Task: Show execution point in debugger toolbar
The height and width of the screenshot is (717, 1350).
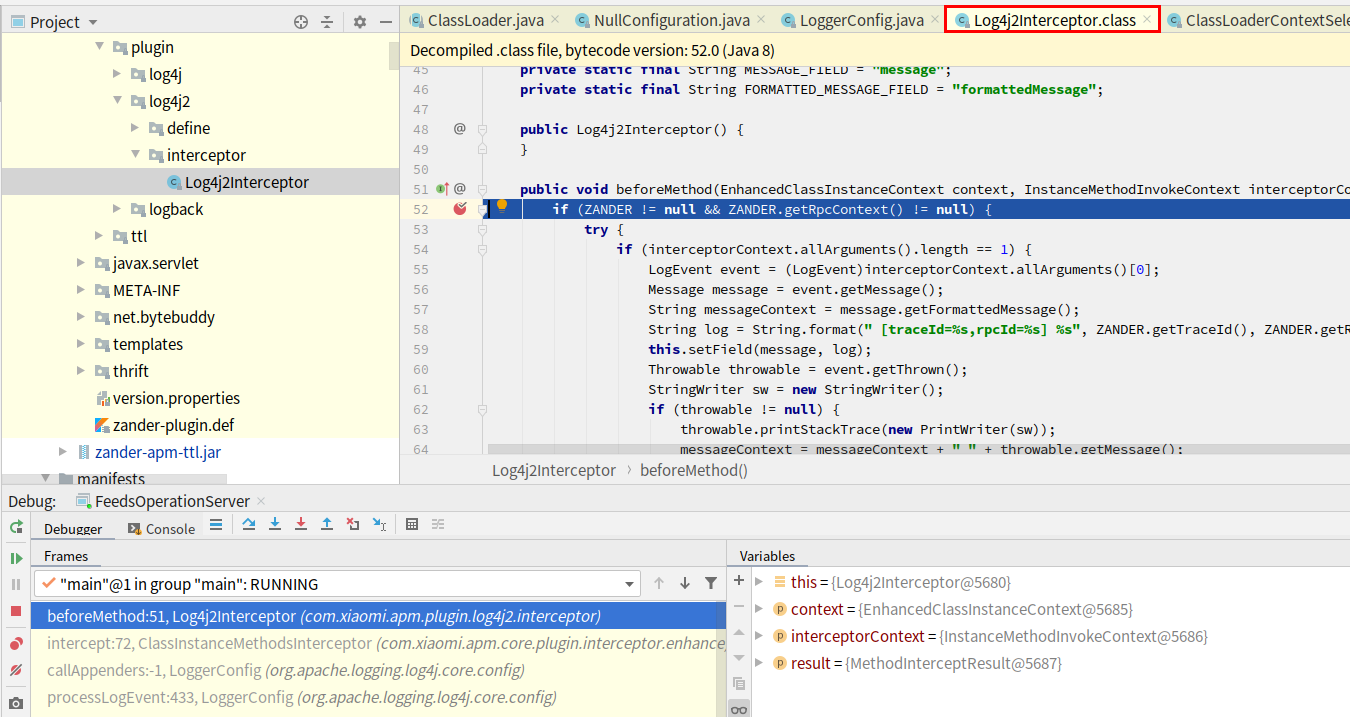Action: click(x=216, y=524)
